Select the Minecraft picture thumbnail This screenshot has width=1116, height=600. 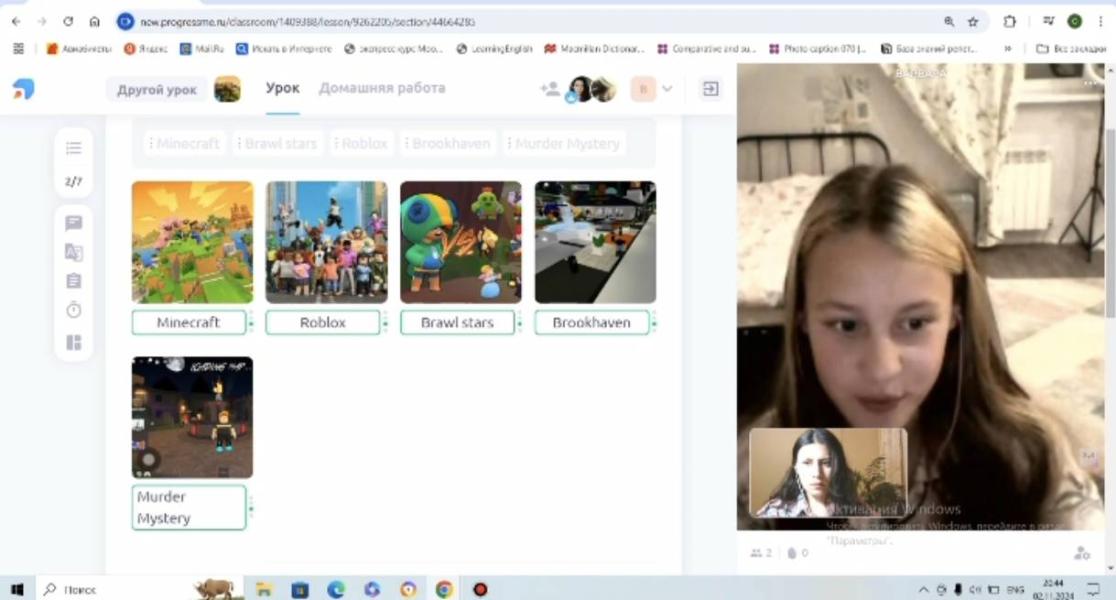click(192, 242)
